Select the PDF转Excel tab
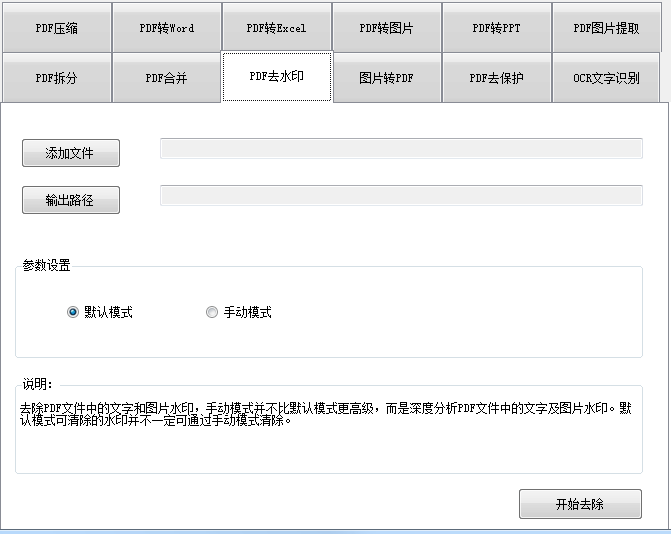671x534 pixels. [276, 28]
